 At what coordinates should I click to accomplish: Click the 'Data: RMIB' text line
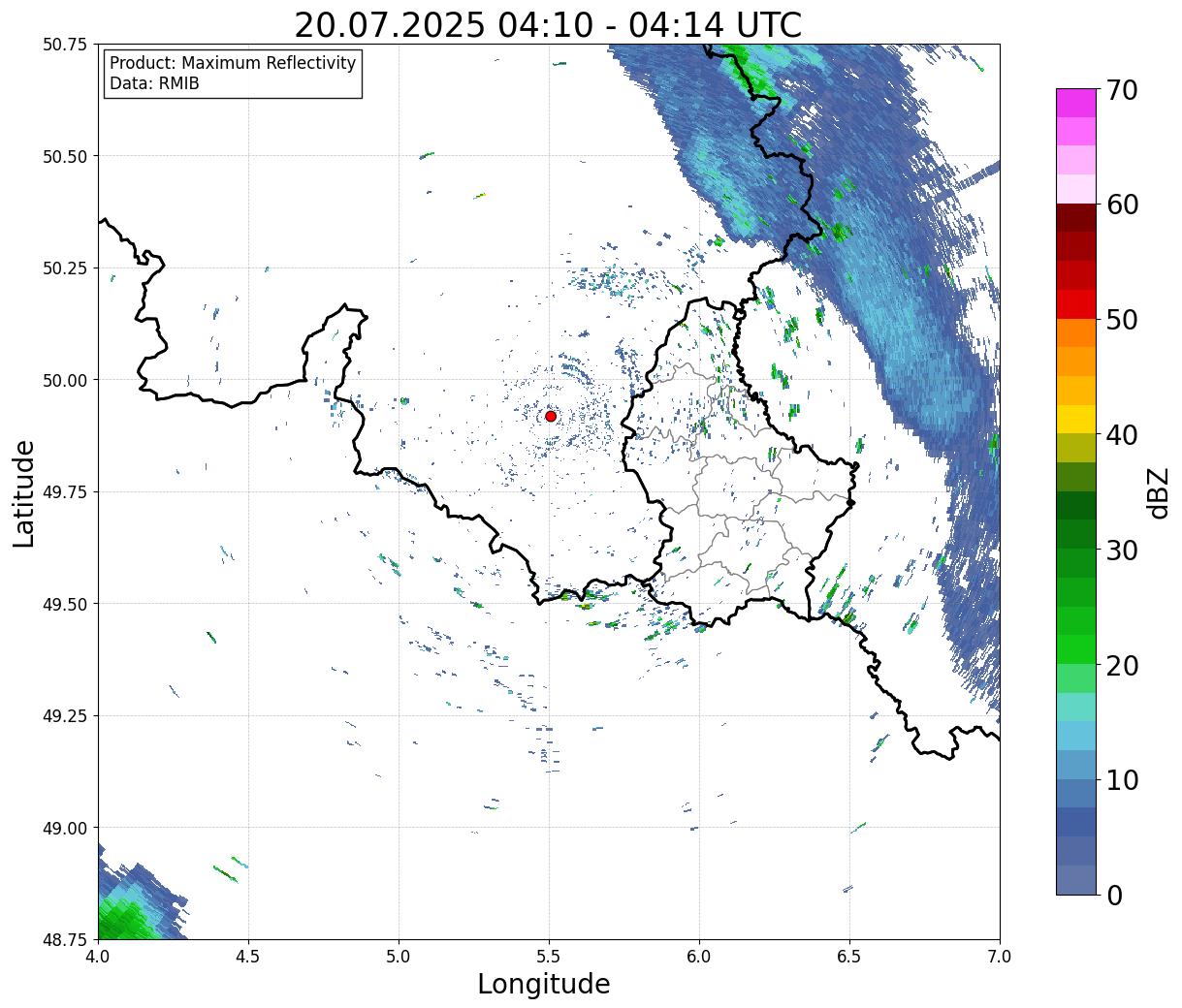[x=154, y=84]
